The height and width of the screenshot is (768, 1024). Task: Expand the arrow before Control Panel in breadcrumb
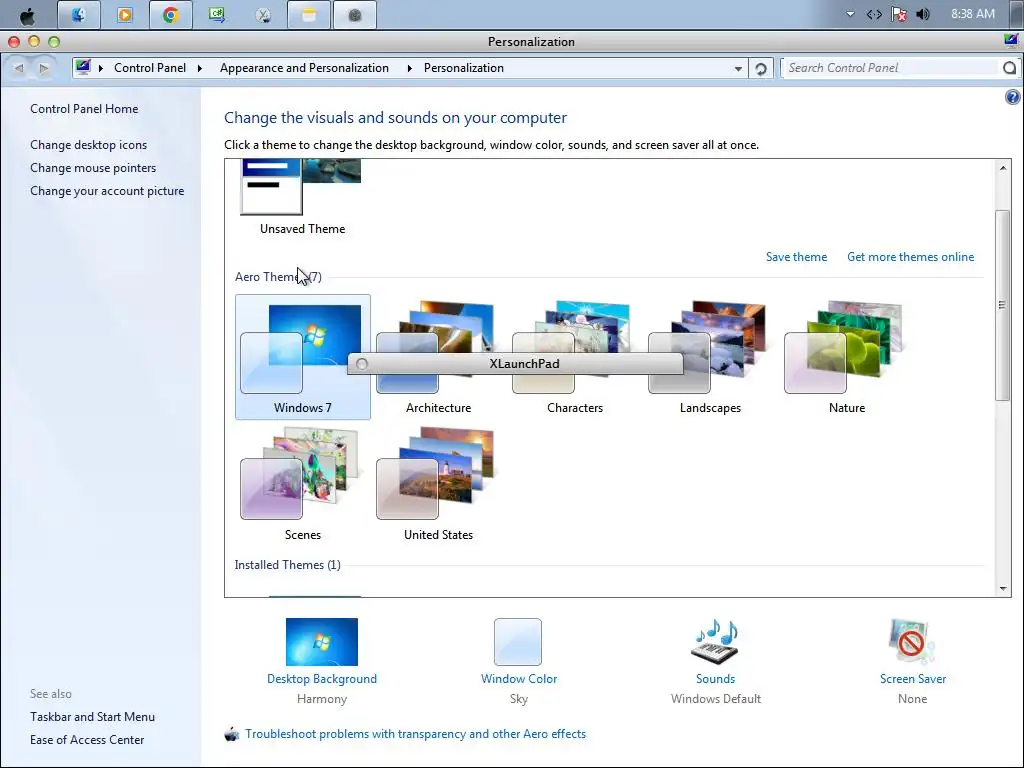coord(101,68)
